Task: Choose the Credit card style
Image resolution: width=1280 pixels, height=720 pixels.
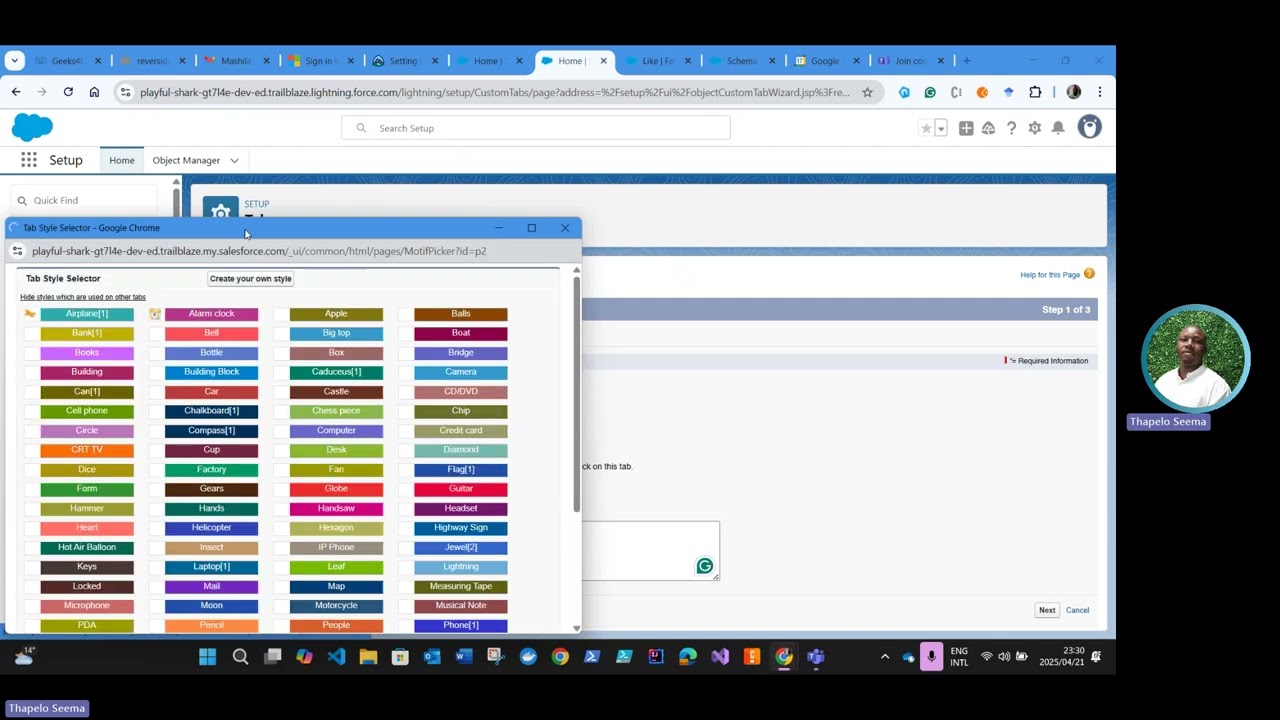Action: pos(461,431)
